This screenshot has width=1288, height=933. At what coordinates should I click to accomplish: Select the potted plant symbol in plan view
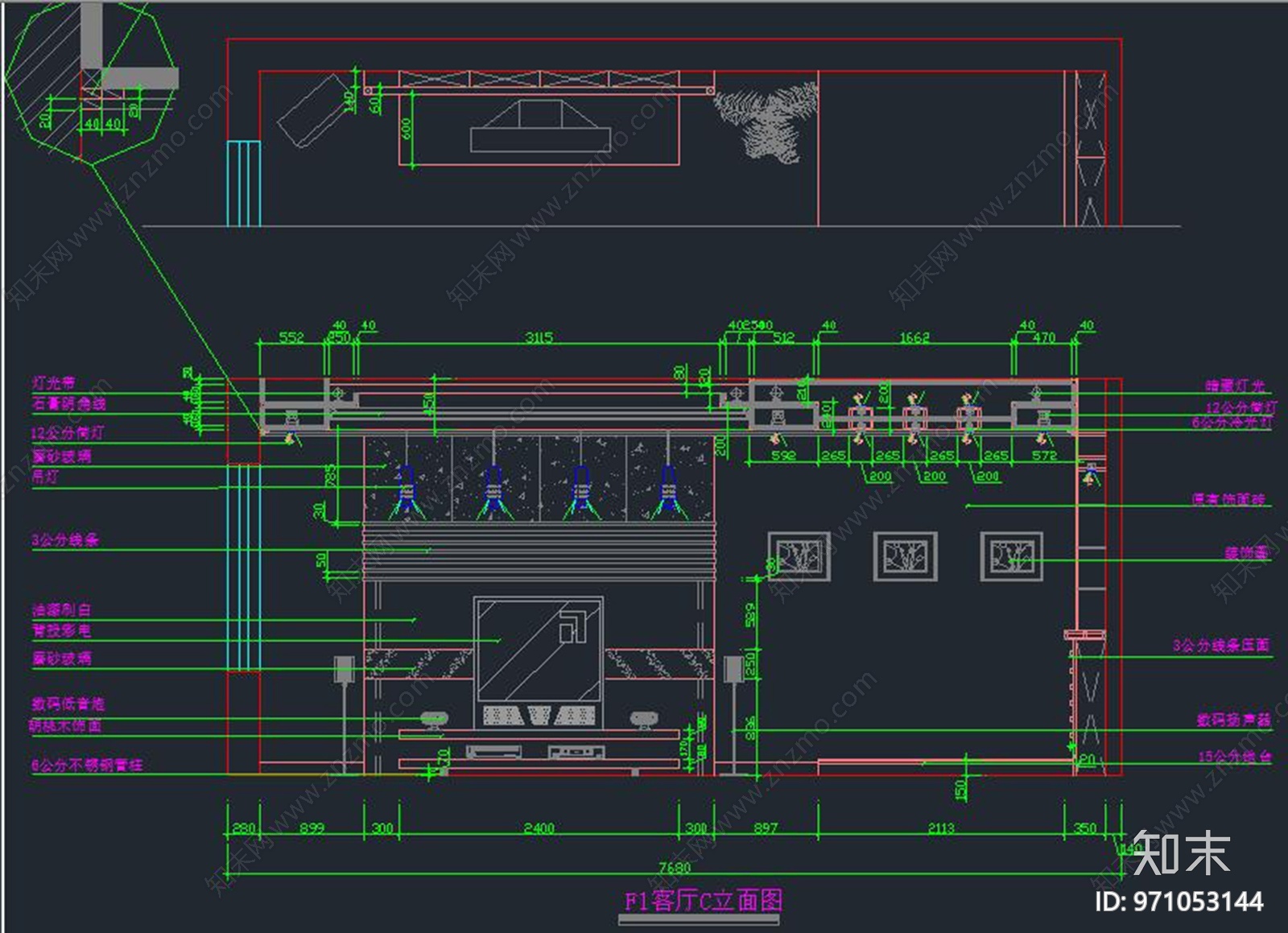[766, 122]
